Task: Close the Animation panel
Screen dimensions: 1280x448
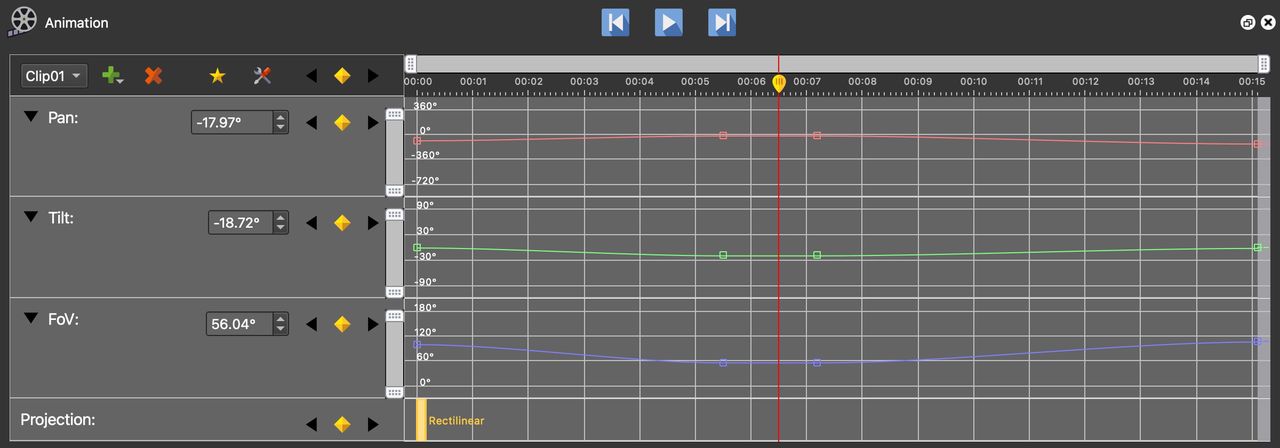Action: click(x=1268, y=22)
